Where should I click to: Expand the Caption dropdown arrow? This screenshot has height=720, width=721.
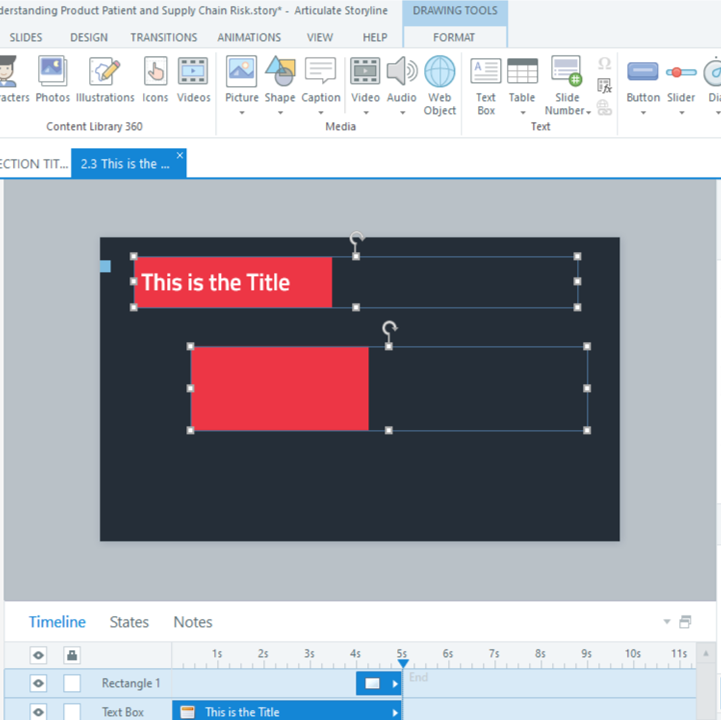320,113
